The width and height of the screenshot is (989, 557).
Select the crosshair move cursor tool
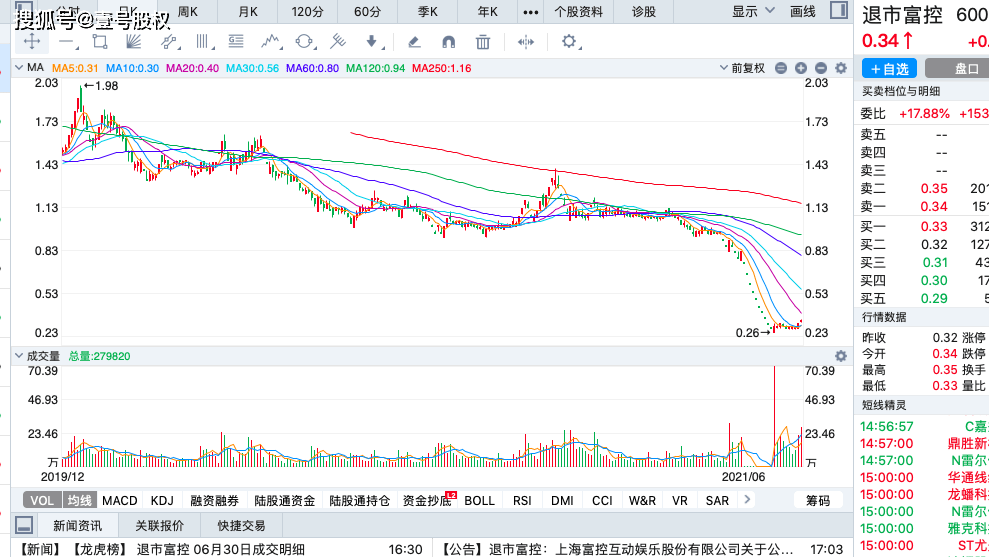(x=32, y=42)
